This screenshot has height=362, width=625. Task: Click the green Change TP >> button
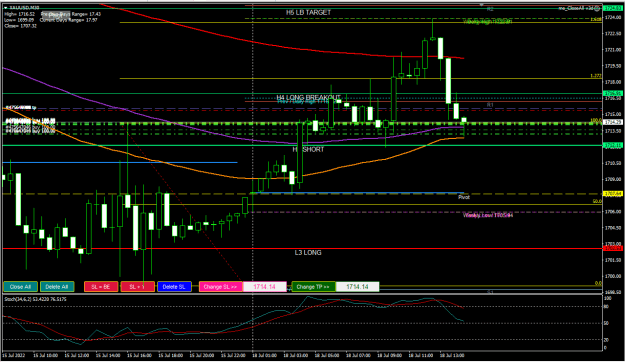[x=313, y=287]
